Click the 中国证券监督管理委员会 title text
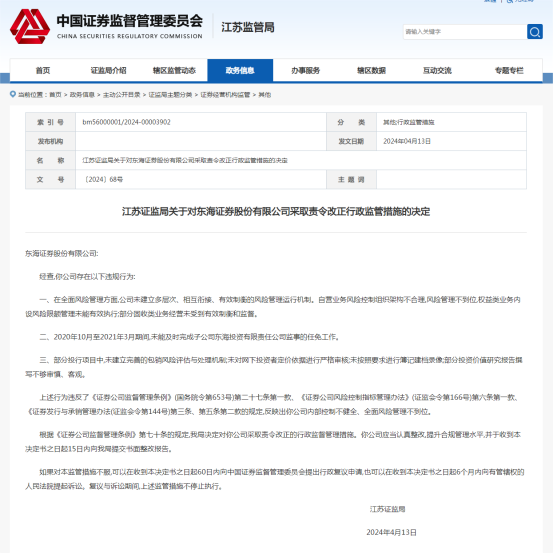Viewport: 553px width, 553px height. [x=130, y=20]
